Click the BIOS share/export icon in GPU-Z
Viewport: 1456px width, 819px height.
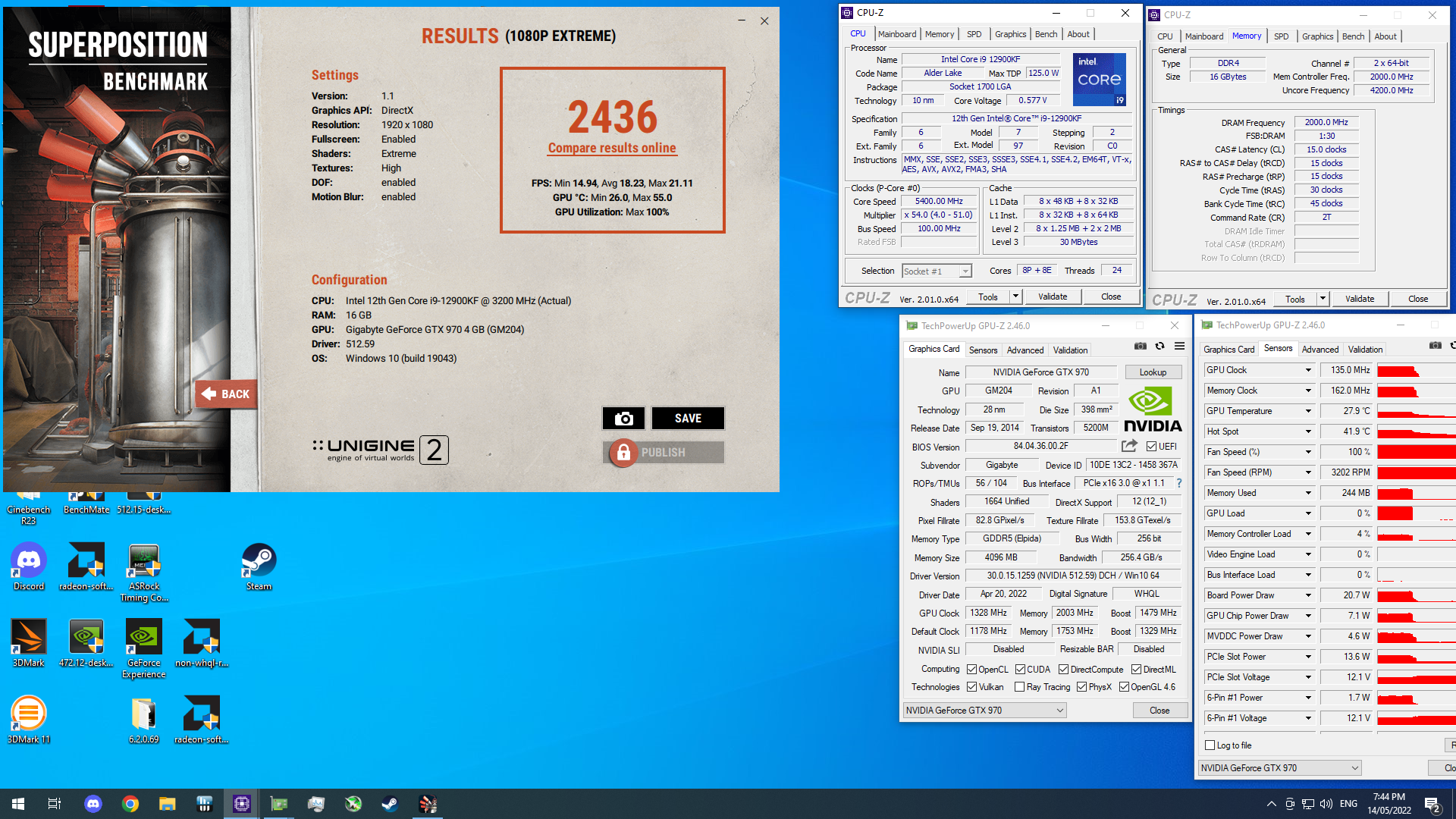(x=1130, y=446)
